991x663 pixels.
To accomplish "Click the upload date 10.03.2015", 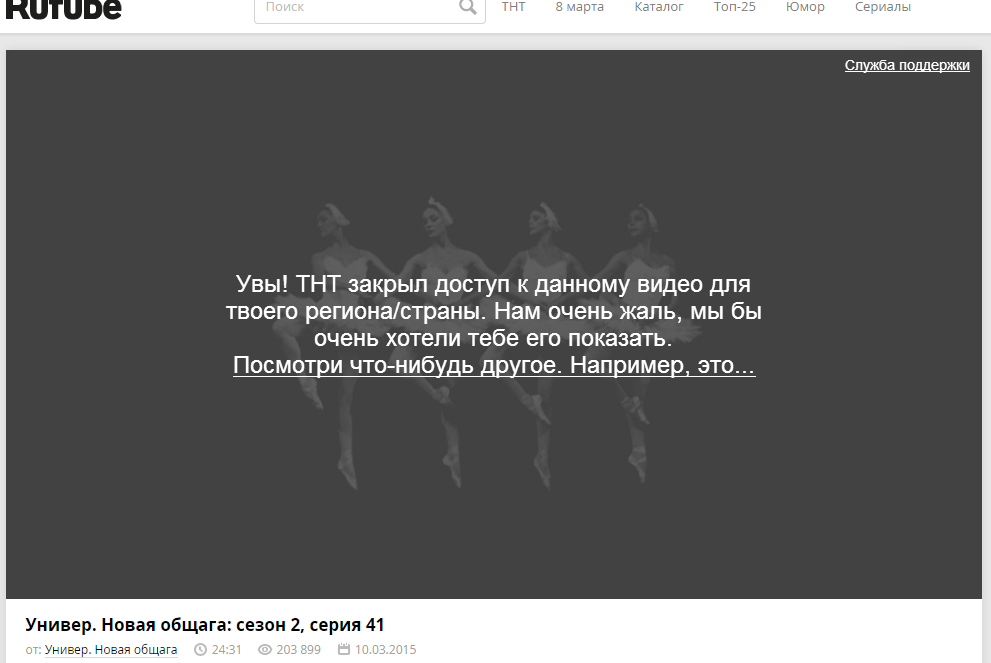I will 386,650.
